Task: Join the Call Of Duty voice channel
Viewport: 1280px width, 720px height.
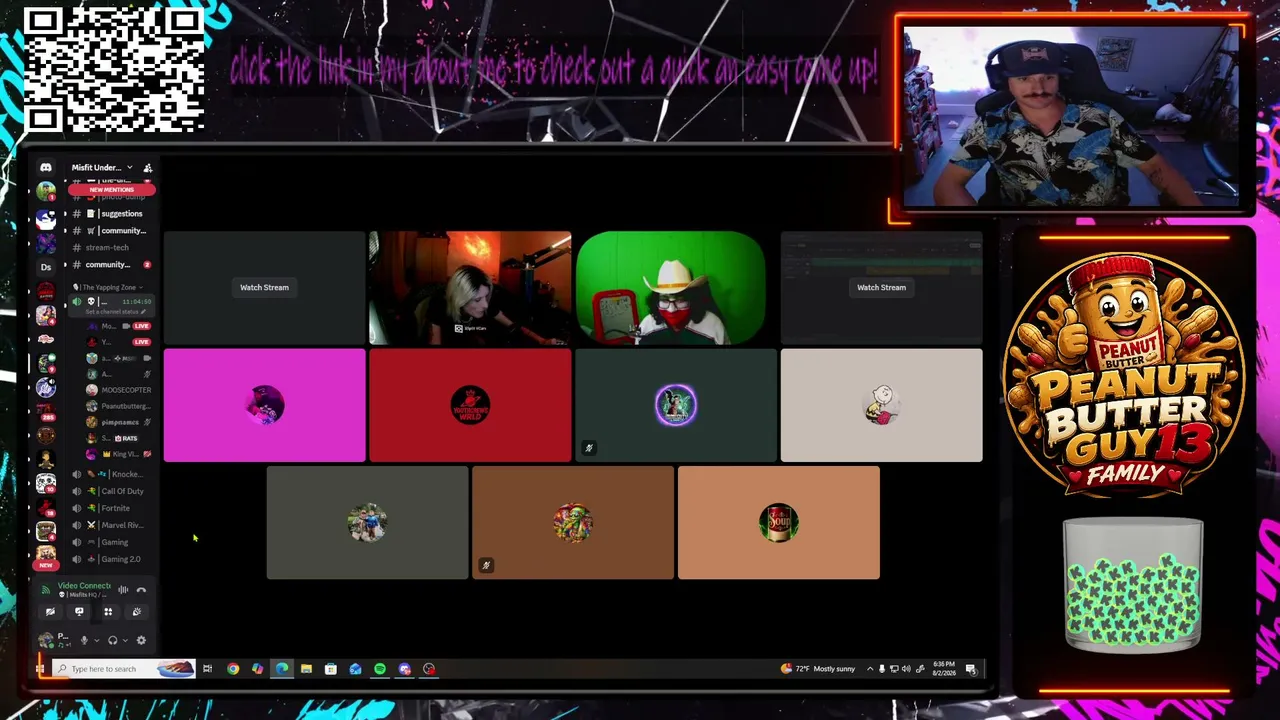Action: coord(112,491)
